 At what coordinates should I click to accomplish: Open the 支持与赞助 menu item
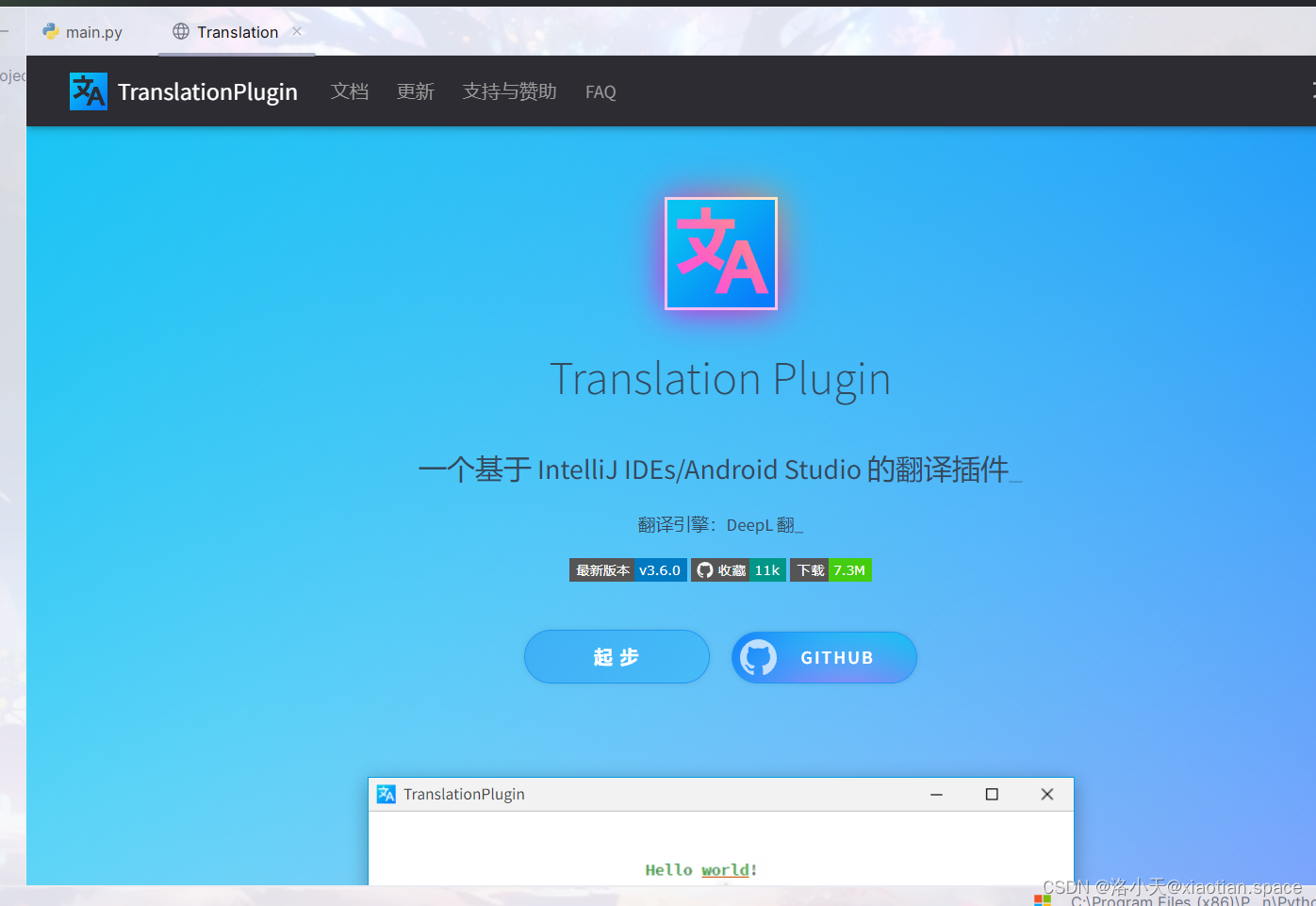pyautogui.click(x=510, y=91)
